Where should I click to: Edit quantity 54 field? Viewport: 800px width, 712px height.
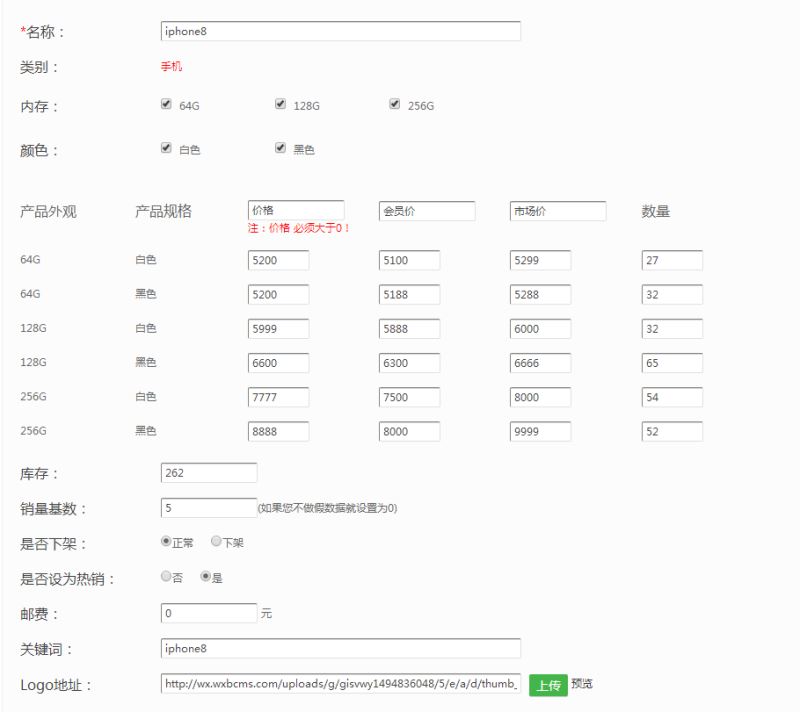[672, 397]
